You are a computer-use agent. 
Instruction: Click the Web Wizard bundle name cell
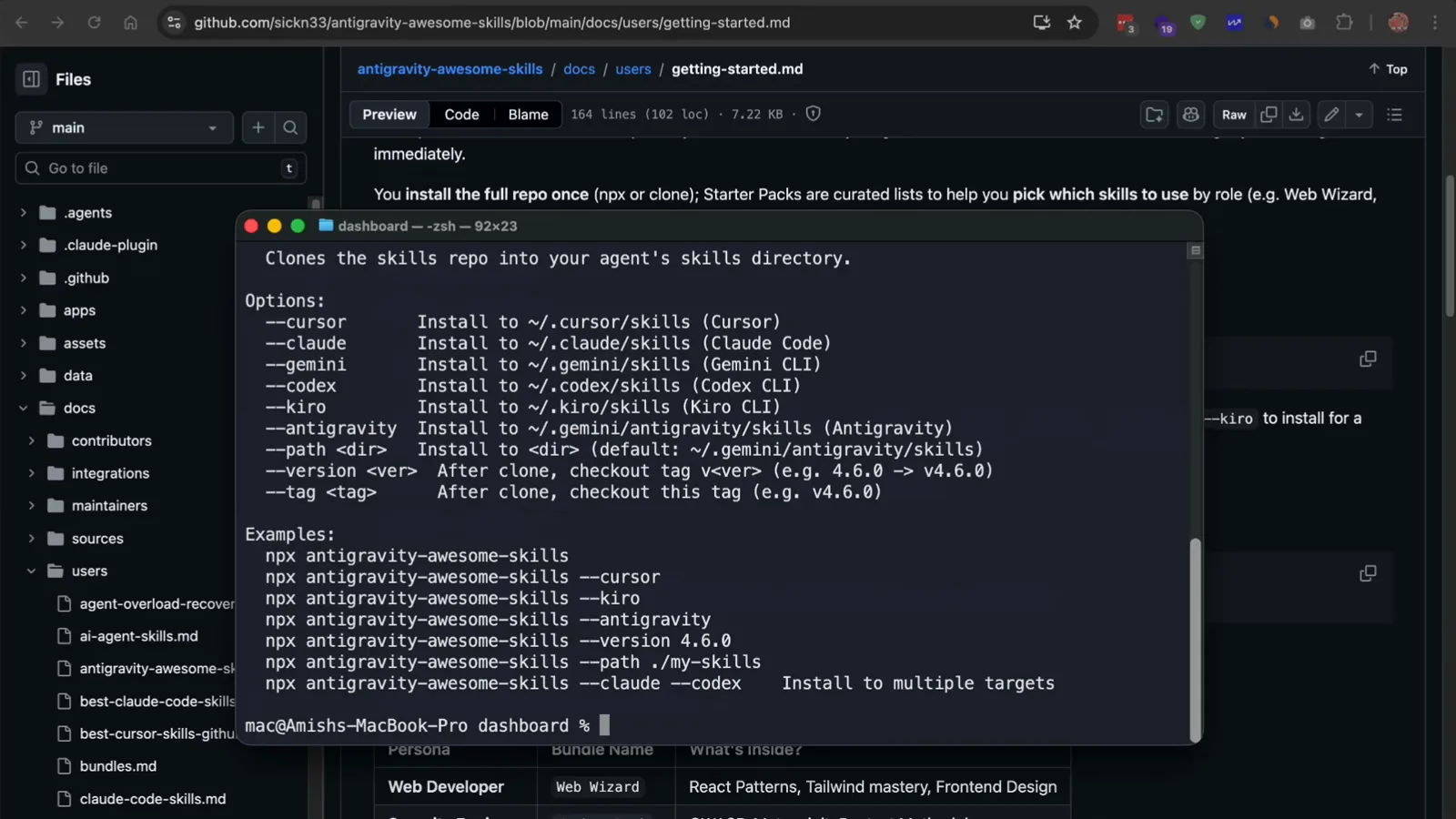598,787
